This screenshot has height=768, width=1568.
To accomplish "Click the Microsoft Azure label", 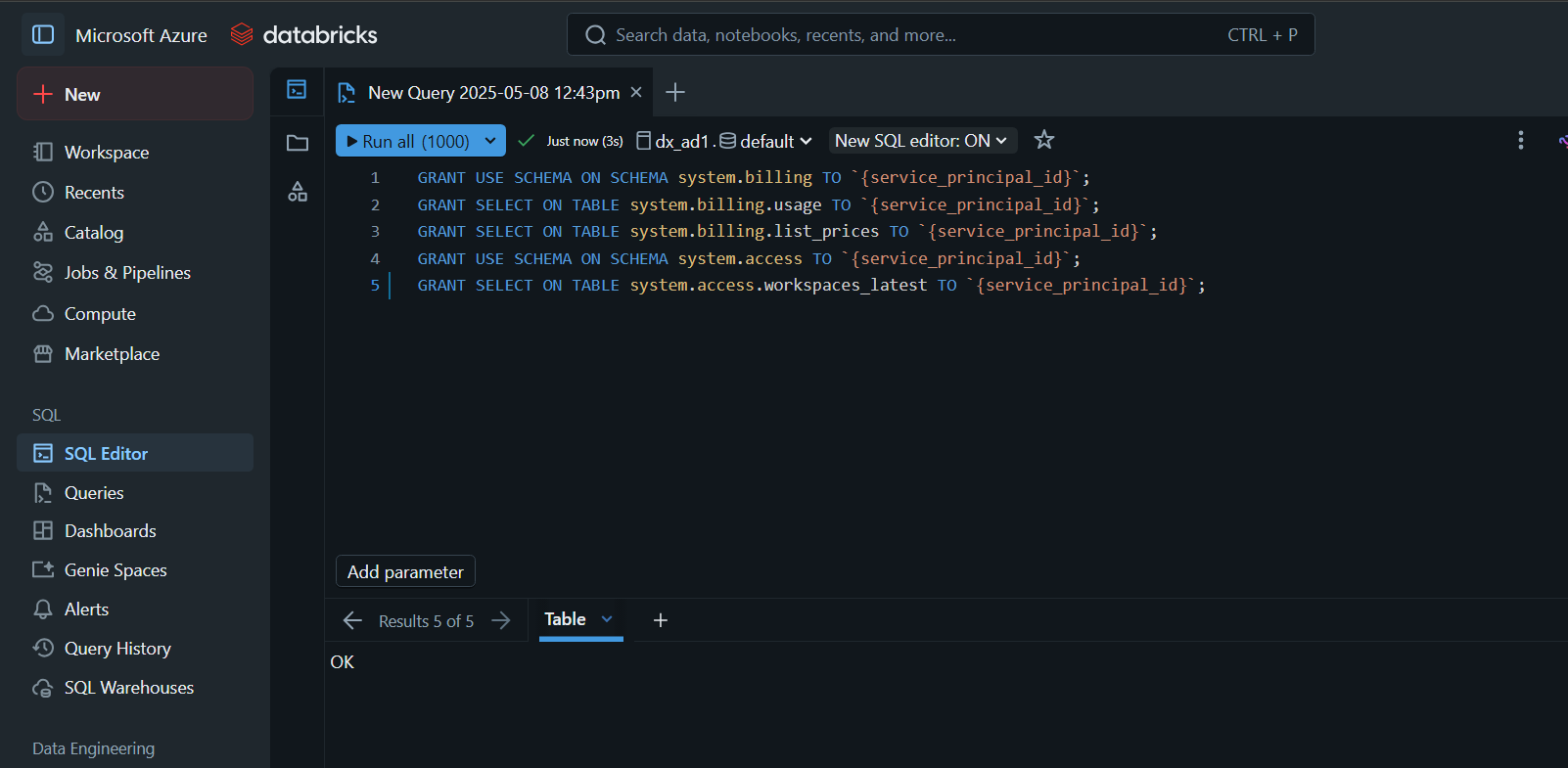I will point(141,35).
